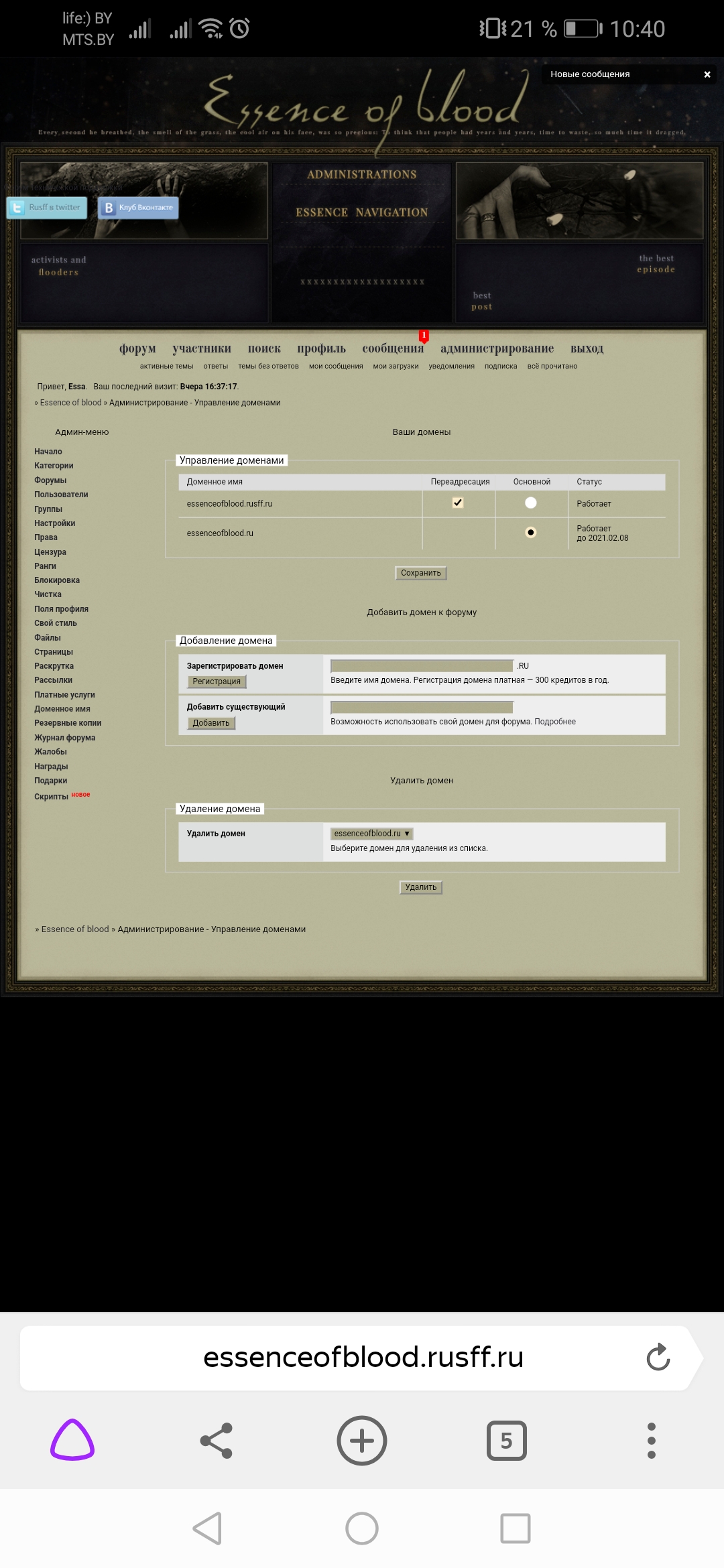This screenshot has height=1568, width=724.
Task: Open ADMINISTRATIONS header link
Action: point(362,174)
